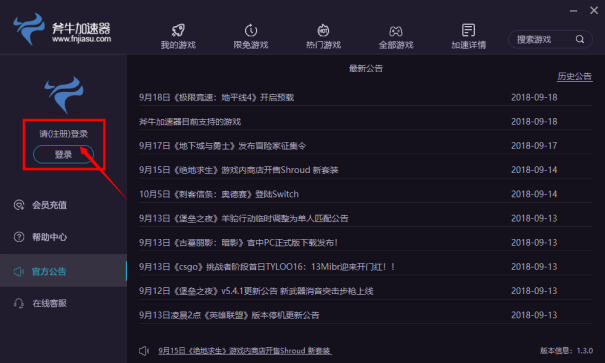605x363 pixels.
Task: Open the 历史公告 link
Action: pos(575,76)
